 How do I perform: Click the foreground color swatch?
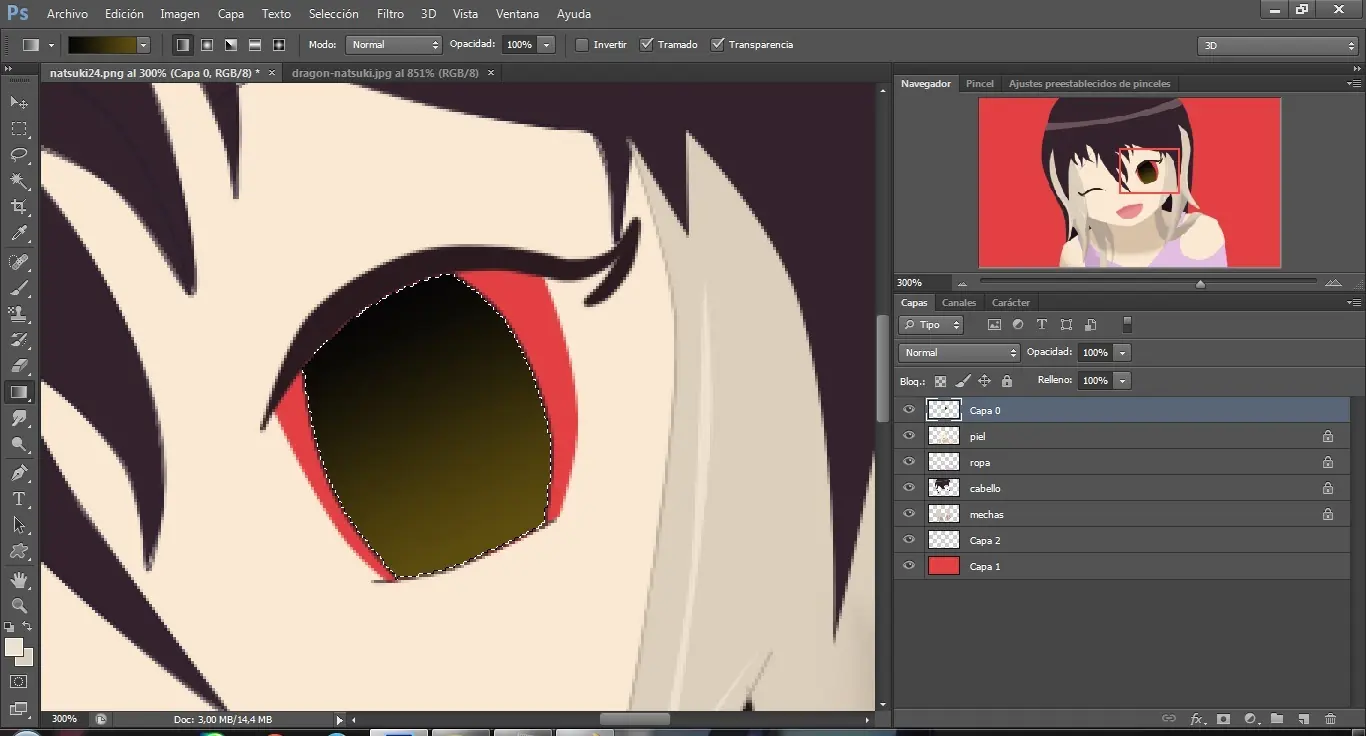coord(14,647)
